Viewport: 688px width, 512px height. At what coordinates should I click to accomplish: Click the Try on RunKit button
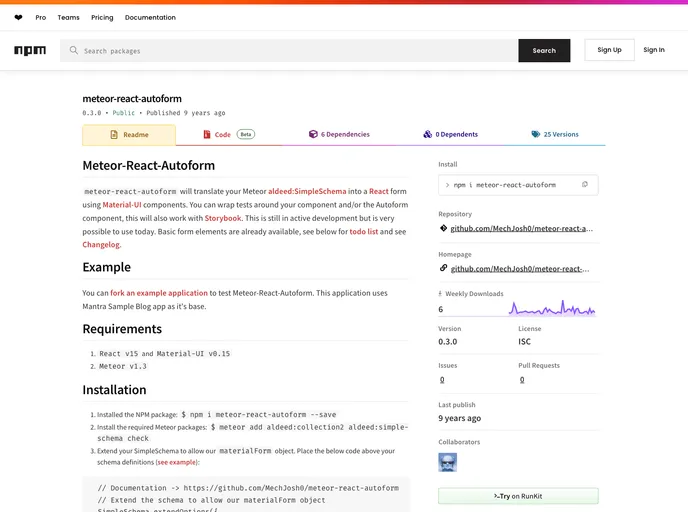point(518,496)
